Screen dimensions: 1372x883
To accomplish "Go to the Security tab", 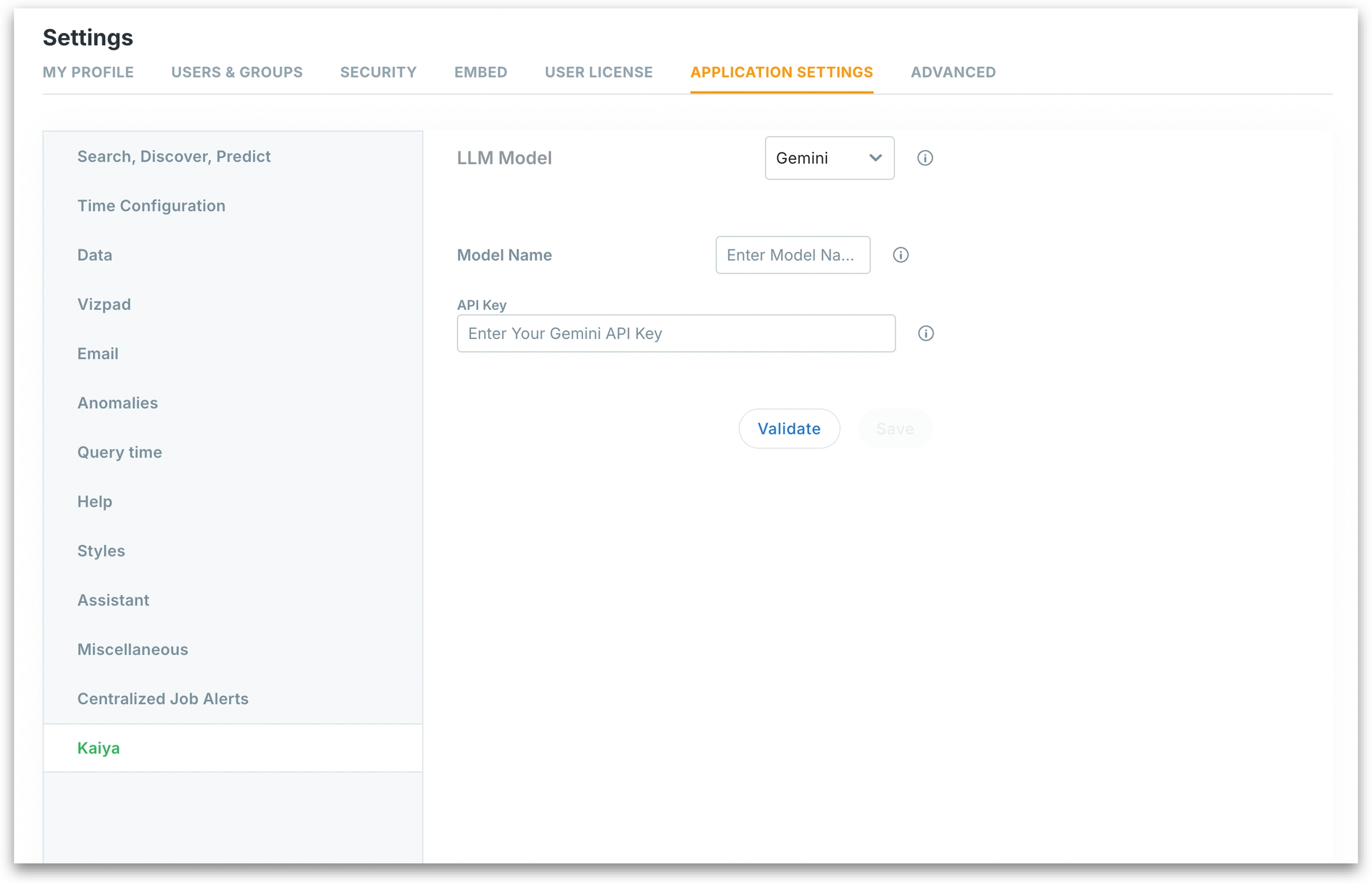I will tap(378, 72).
